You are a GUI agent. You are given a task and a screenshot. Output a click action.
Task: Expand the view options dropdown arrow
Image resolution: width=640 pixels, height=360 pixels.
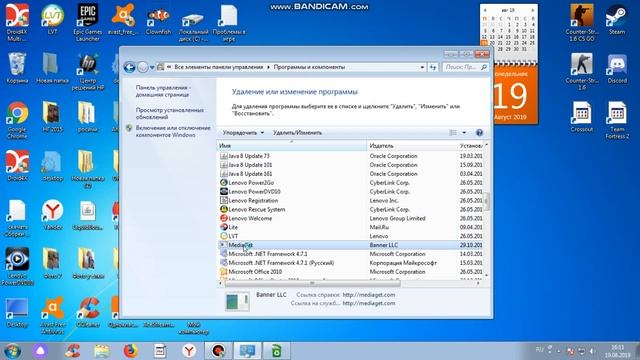[x=464, y=133]
